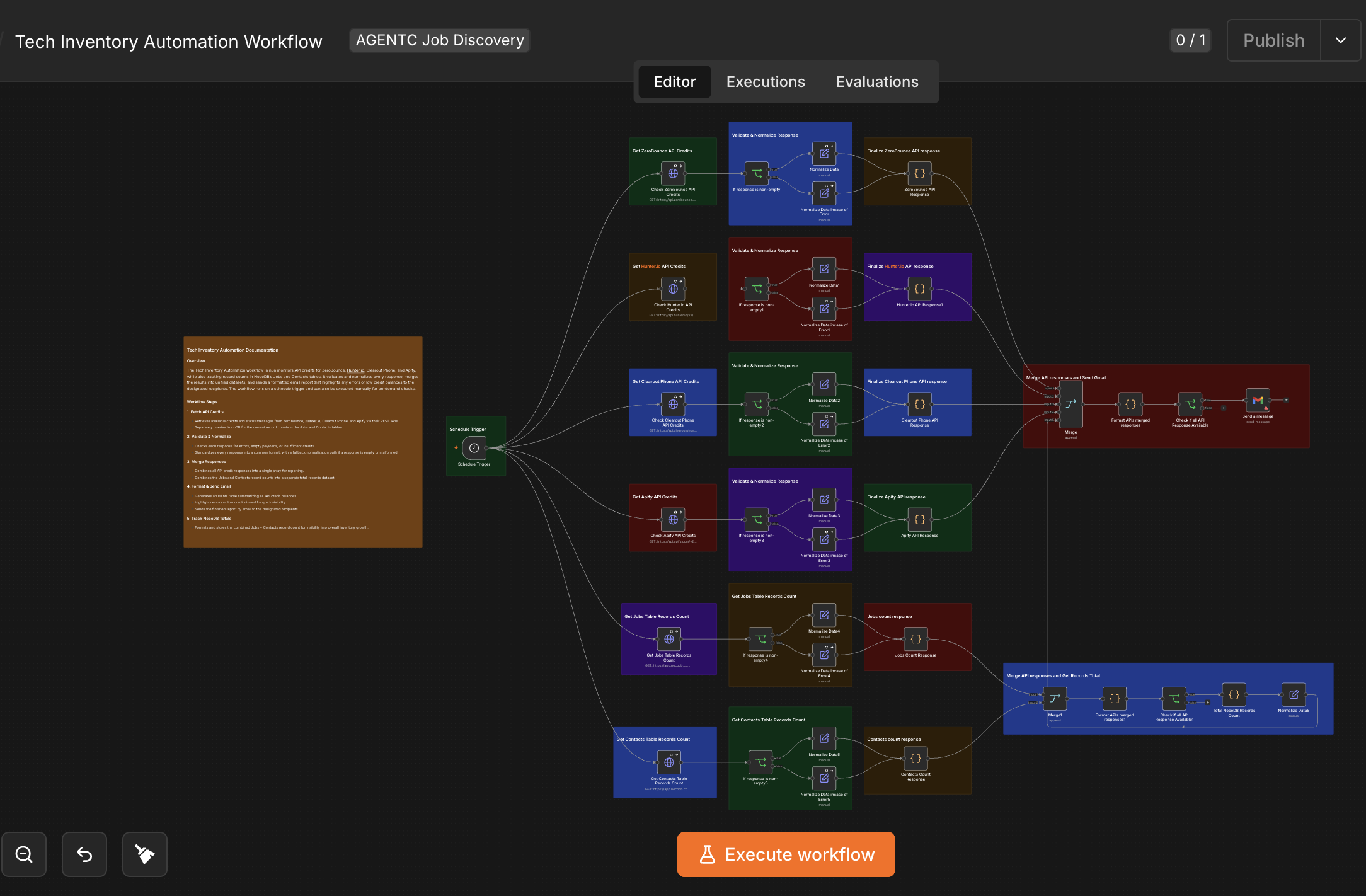The height and width of the screenshot is (896, 1366).
Task: Open the If response is non-empty node
Action: 757,173
